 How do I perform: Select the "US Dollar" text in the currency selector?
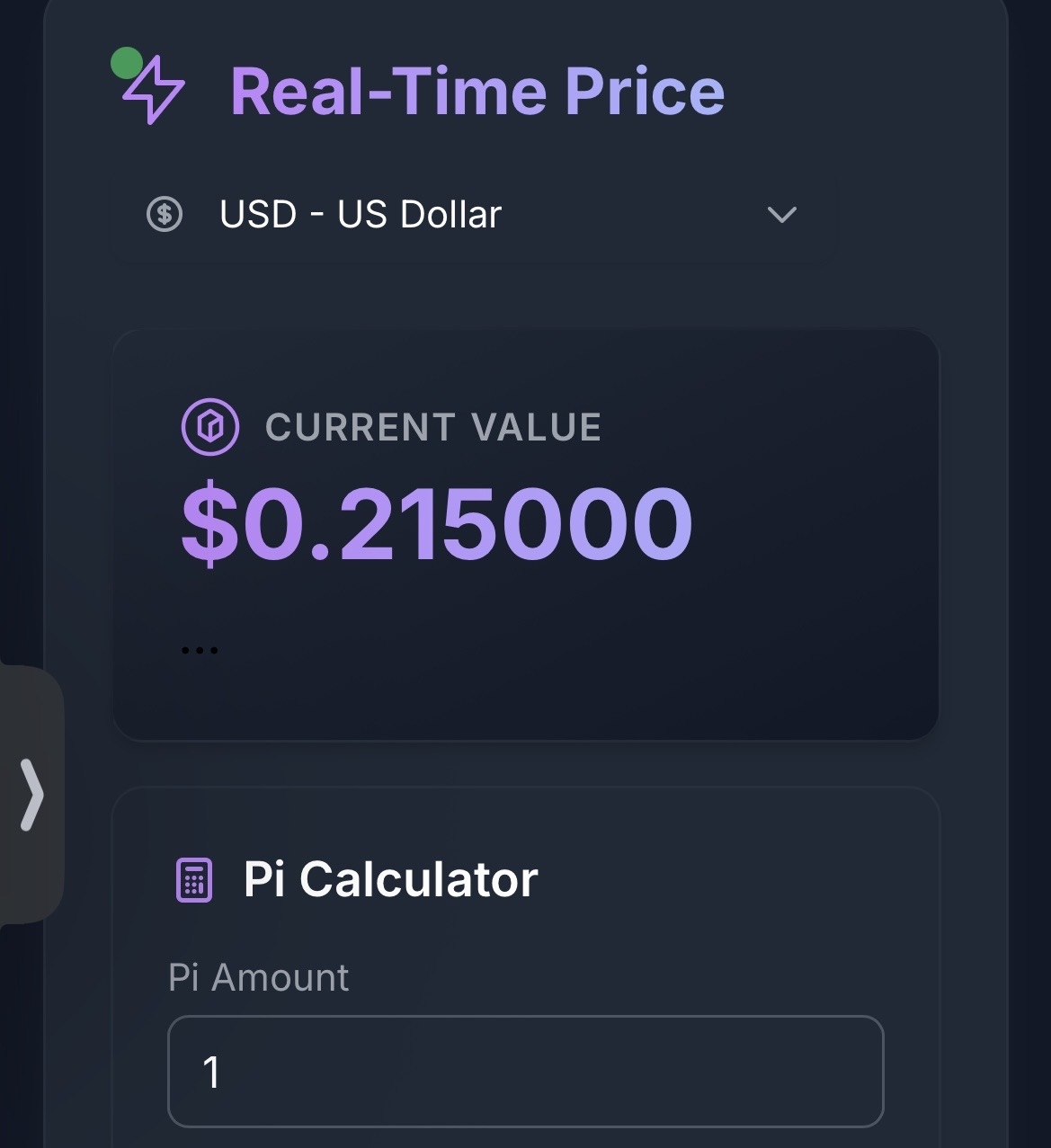click(x=419, y=214)
